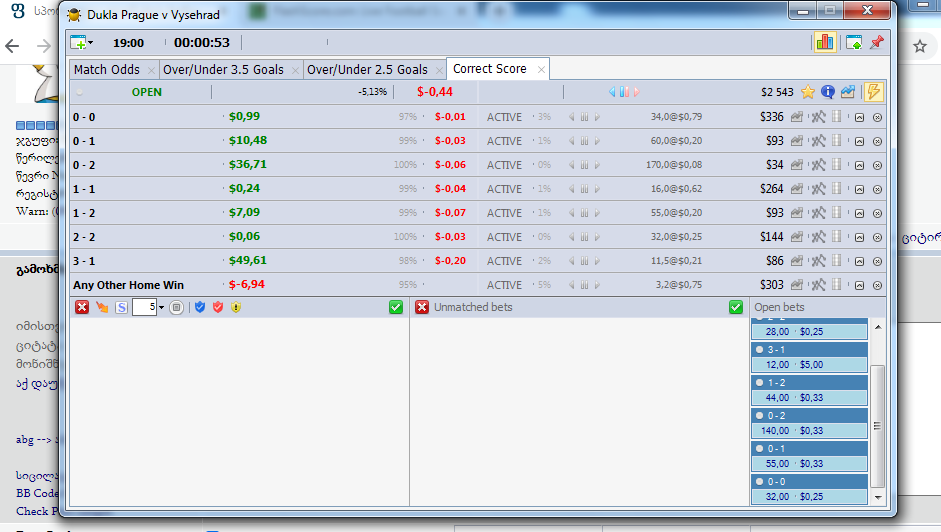Click the pause icon in 1 - 1 row

pyautogui.click(x=584, y=189)
